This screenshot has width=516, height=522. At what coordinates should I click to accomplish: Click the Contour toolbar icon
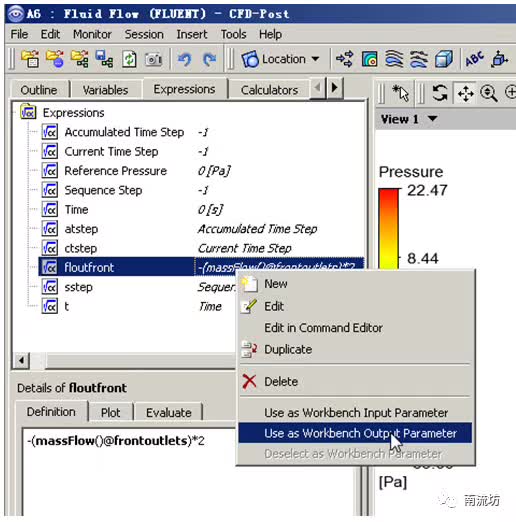tap(369, 59)
